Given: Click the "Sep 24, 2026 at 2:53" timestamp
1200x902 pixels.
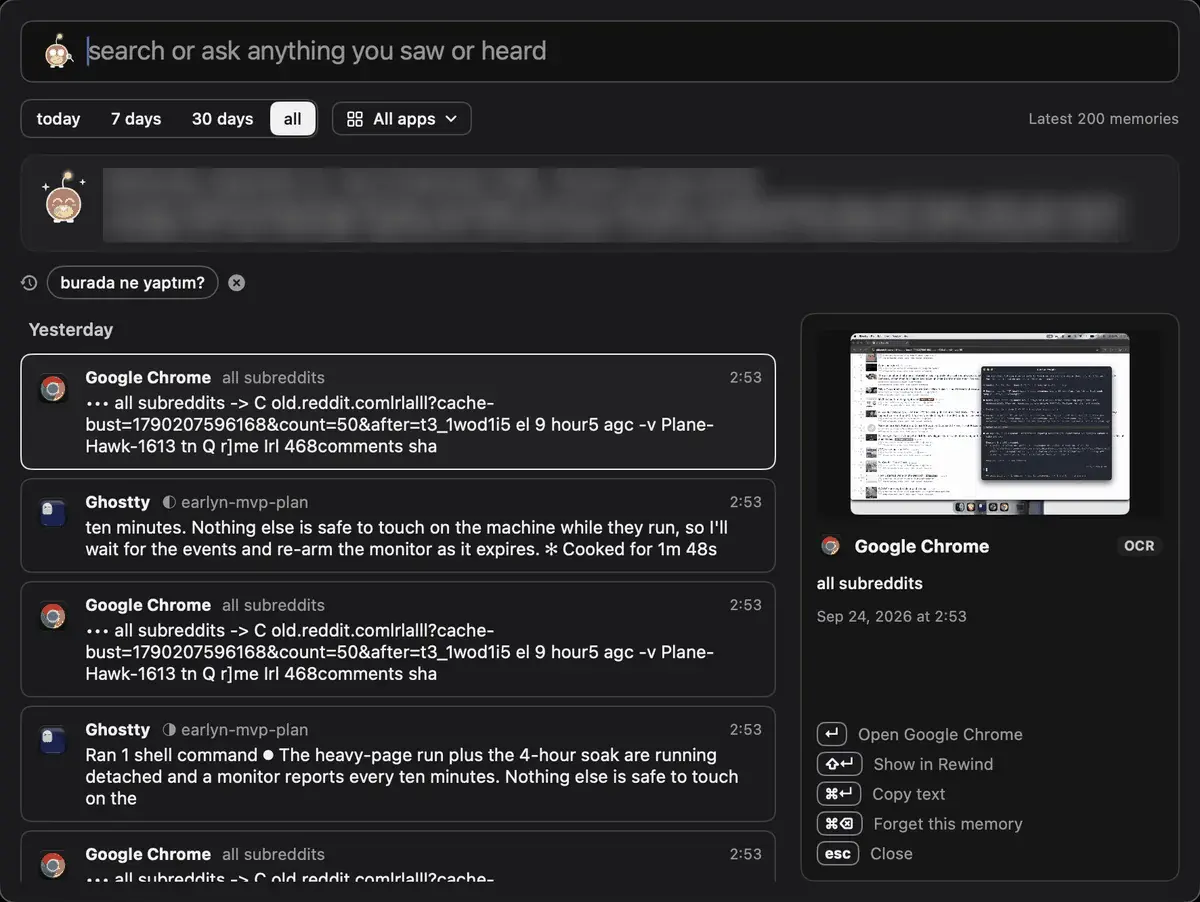Looking at the screenshot, I should (x=891, y=616).
